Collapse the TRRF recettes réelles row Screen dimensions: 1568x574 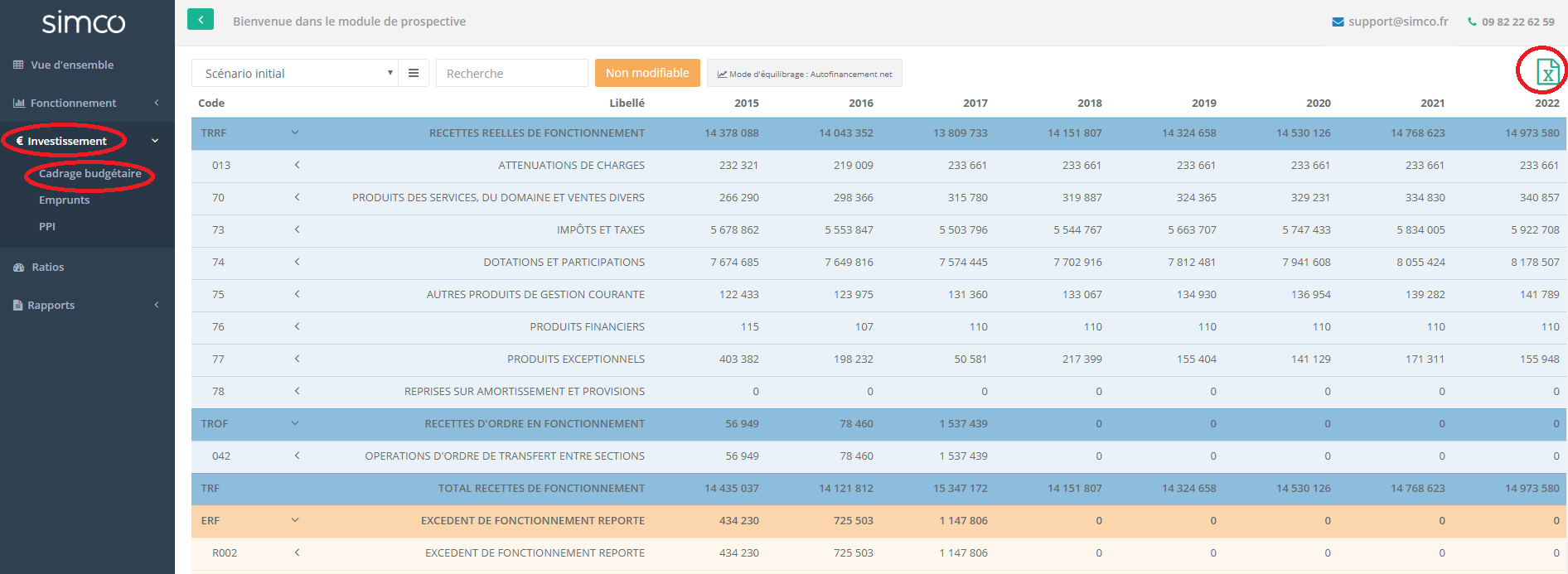[295, 133]
